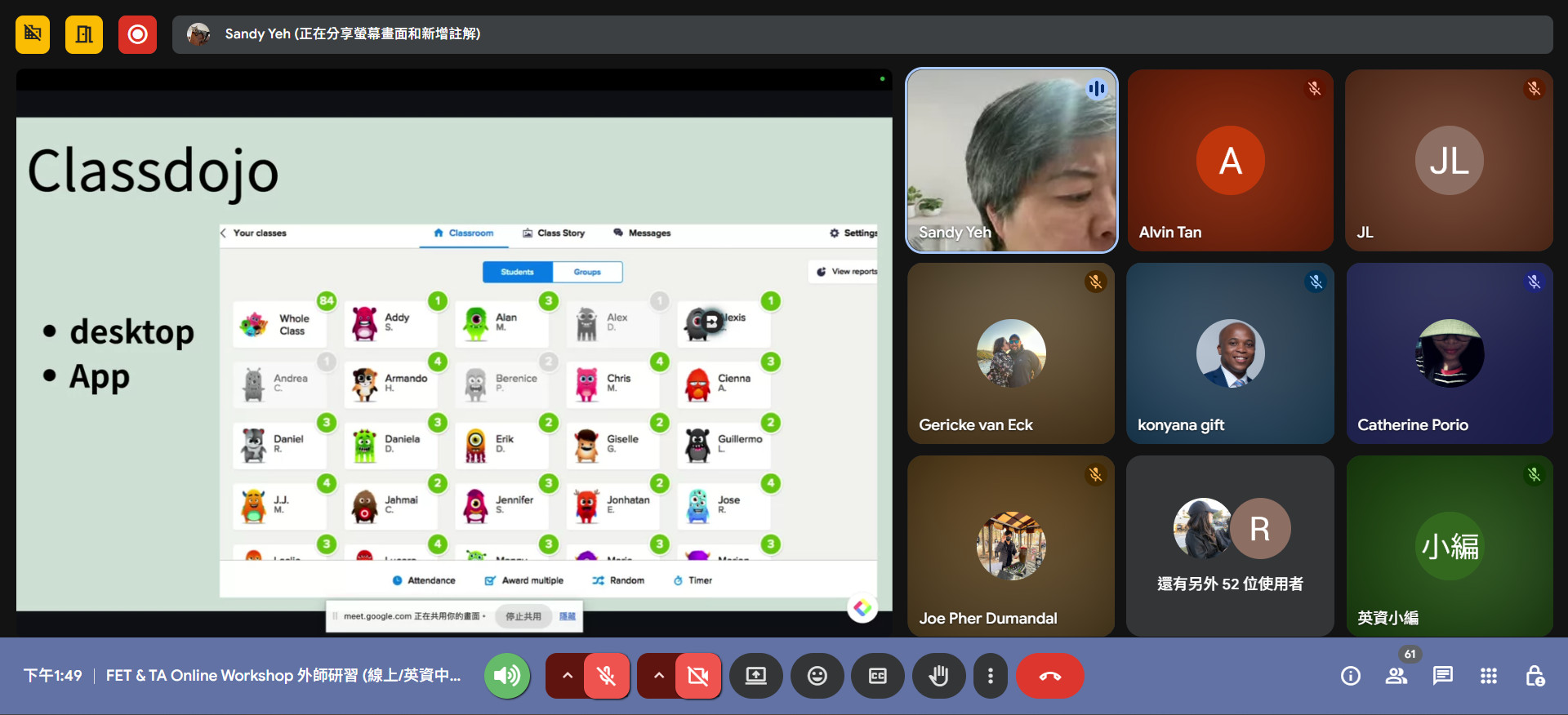Click the 停止共用 stop sharing button

[523, 616]
